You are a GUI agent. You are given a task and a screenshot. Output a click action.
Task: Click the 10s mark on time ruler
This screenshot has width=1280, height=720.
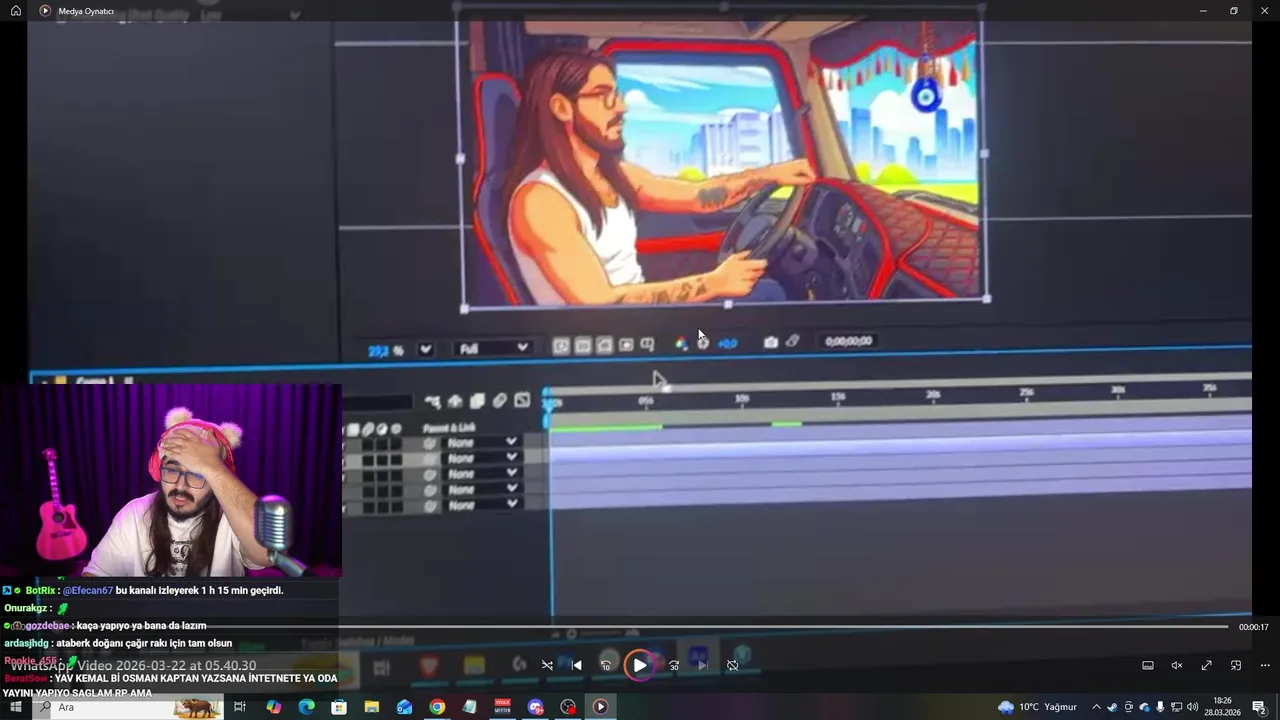[x=742, y=398]
